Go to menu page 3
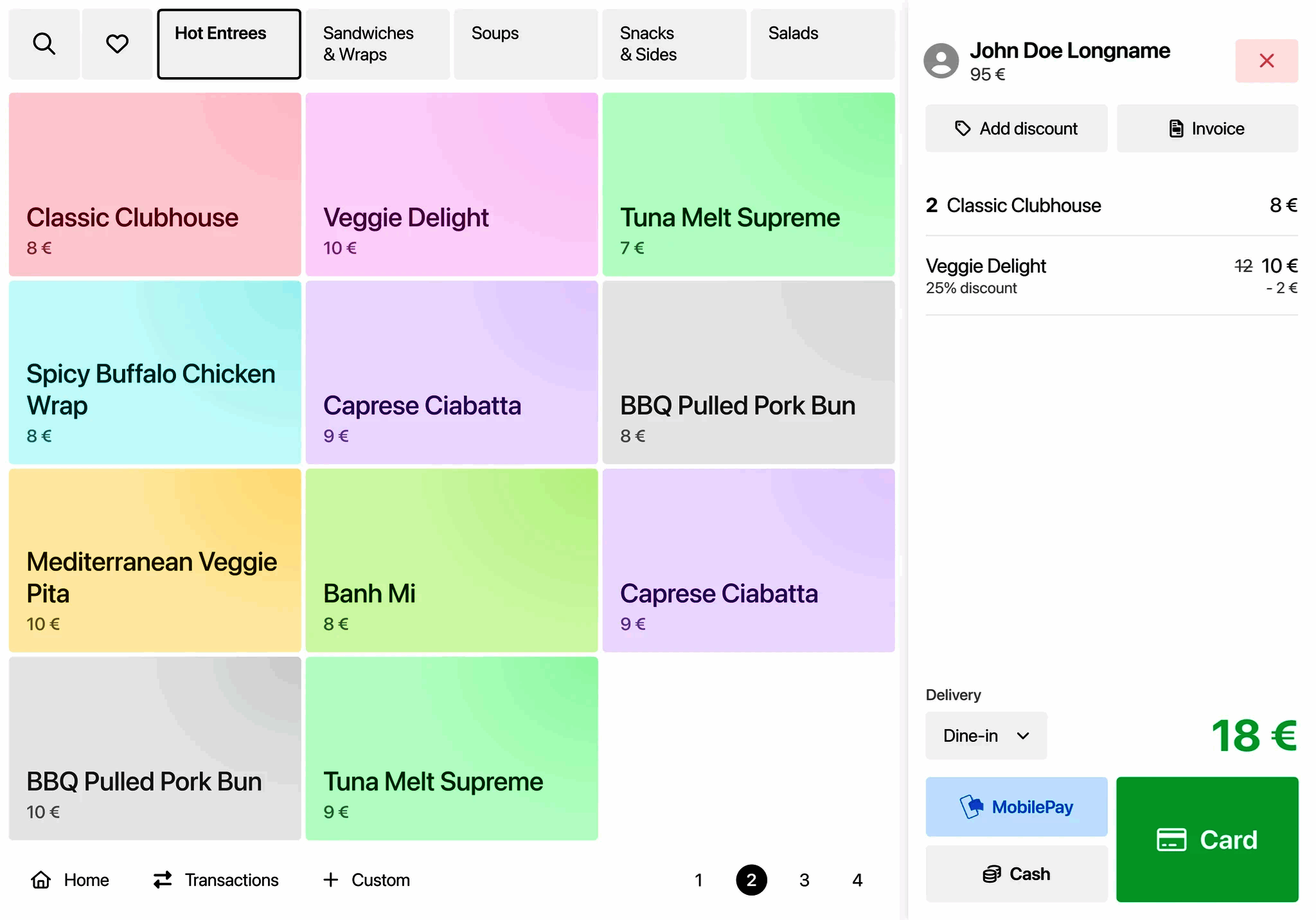This screenshot has height=920, width=1316. (x=805, y=879)
